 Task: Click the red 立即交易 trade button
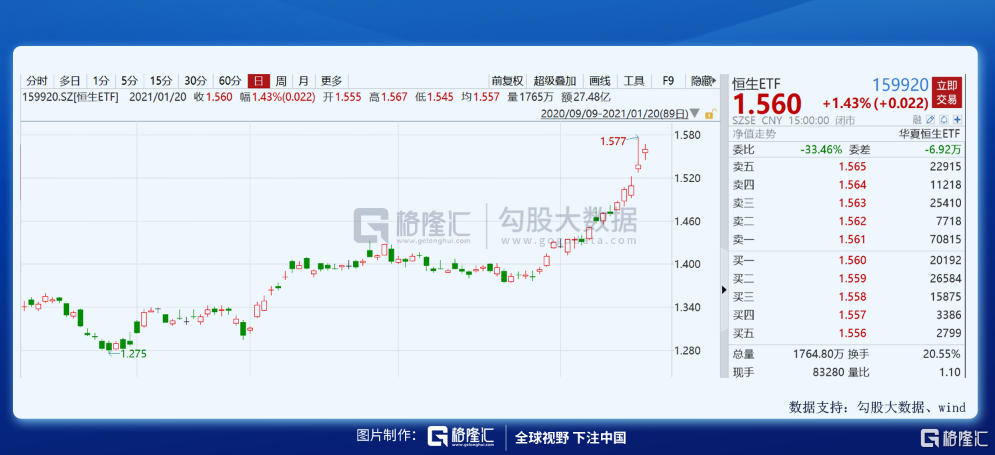pyautogui.click(x=948, y=93)
